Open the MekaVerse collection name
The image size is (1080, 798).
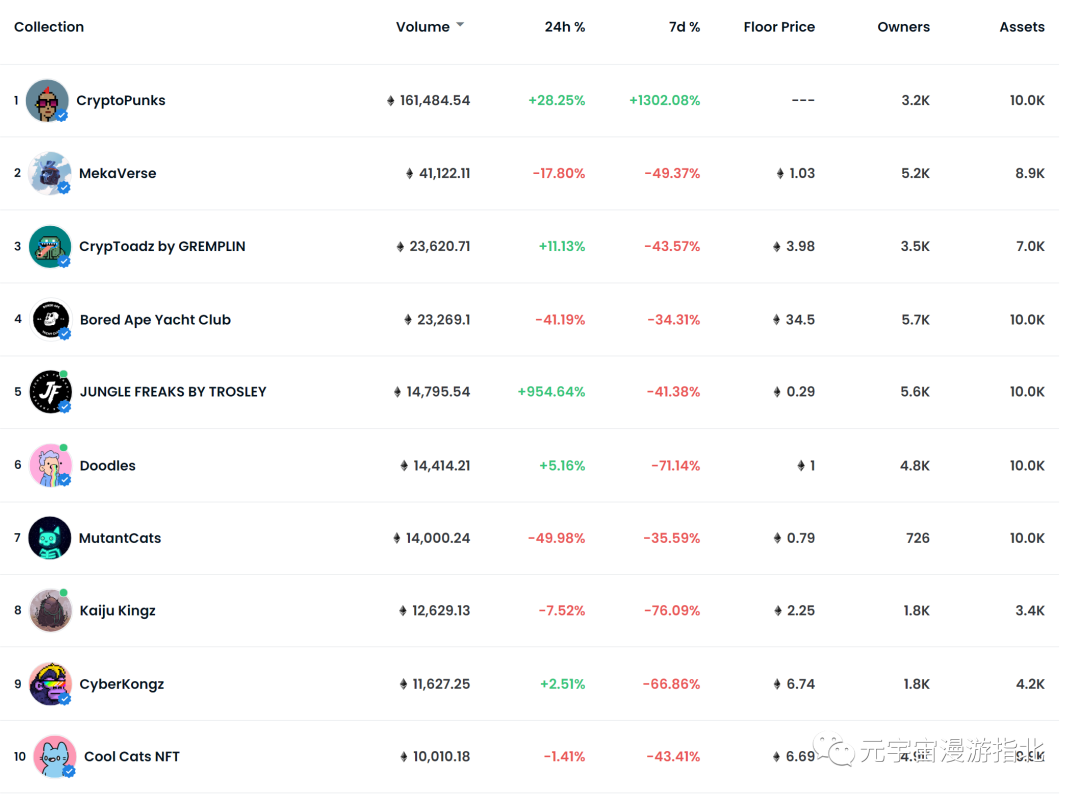[x=118, y=174]
